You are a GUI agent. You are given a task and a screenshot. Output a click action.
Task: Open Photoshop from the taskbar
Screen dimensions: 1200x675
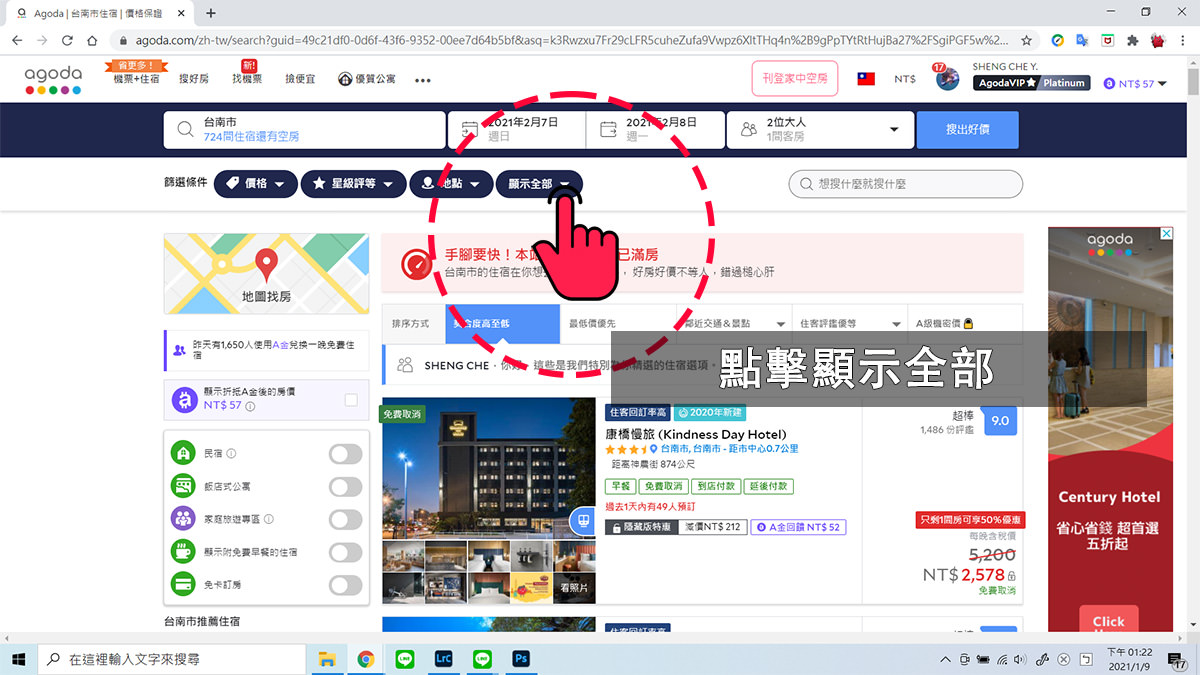tap(520, 659)
